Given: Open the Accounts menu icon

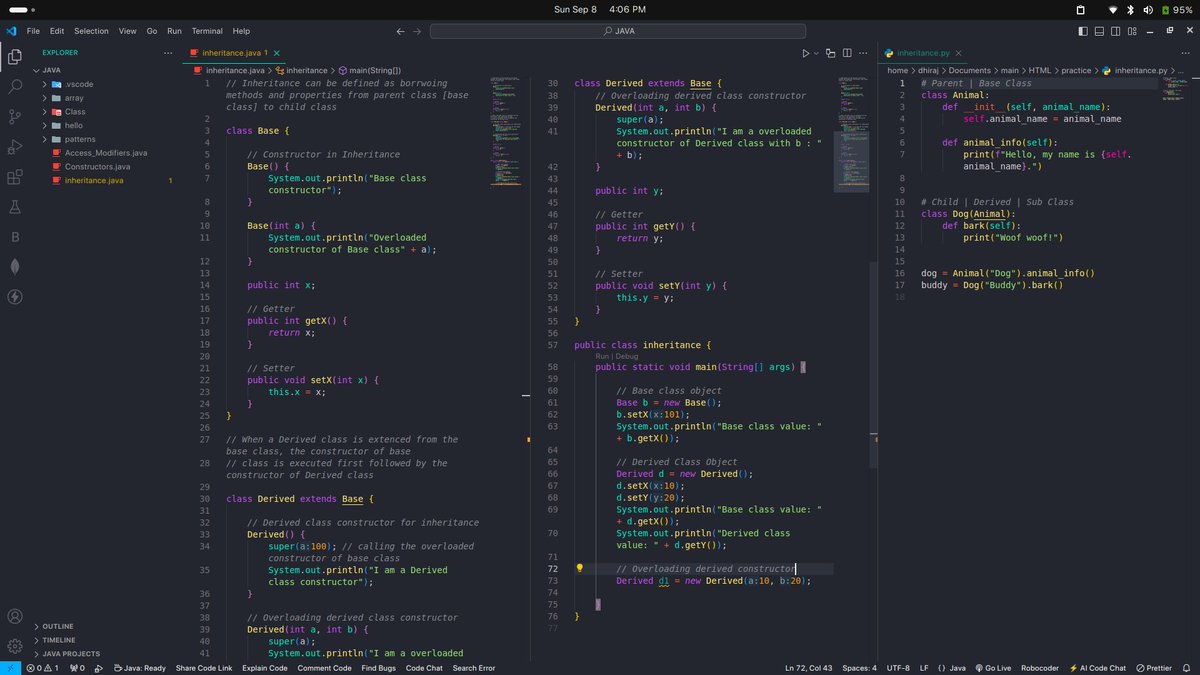Looking at the screenshot, I should coord(15,617).
